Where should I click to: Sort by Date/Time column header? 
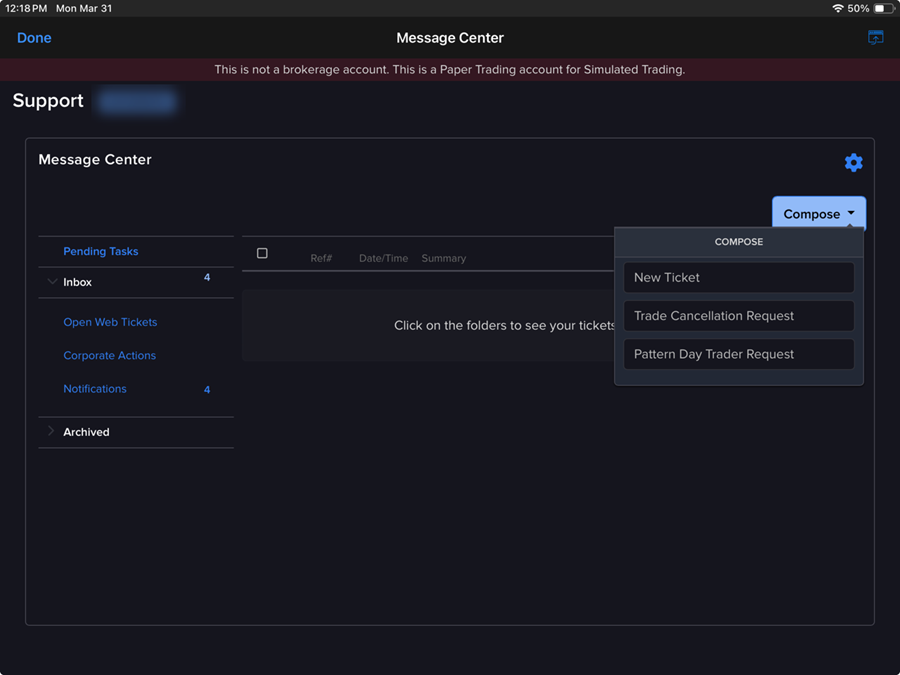click(x=383, y=258)
